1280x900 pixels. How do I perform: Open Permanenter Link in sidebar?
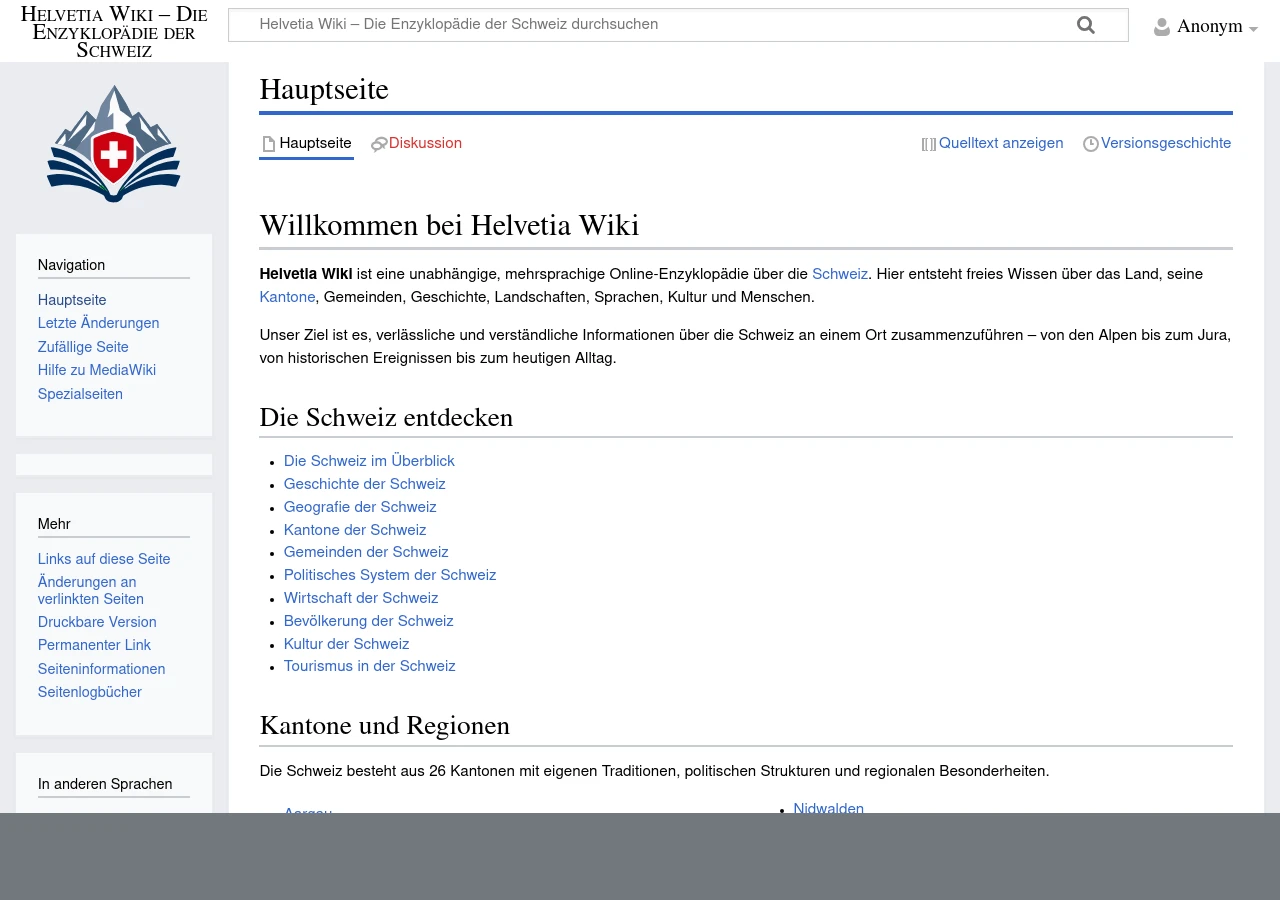[94, 646]
